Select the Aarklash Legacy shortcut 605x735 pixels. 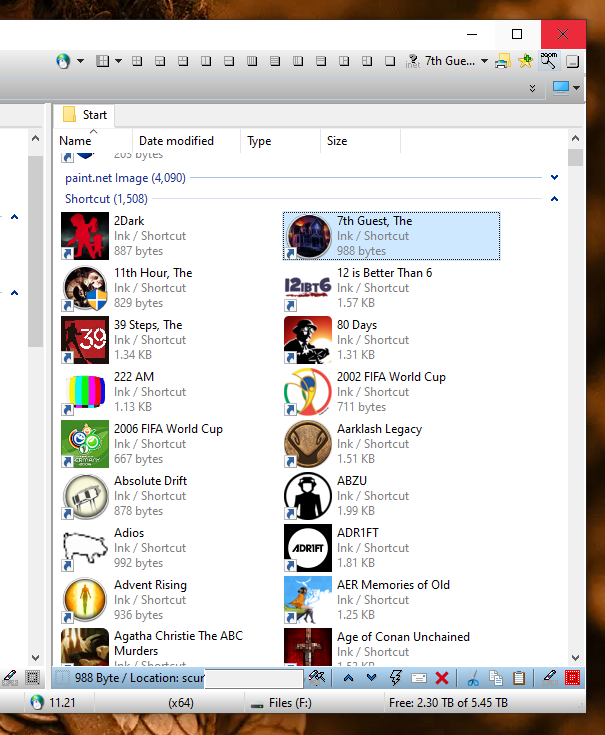click(379, 443)
